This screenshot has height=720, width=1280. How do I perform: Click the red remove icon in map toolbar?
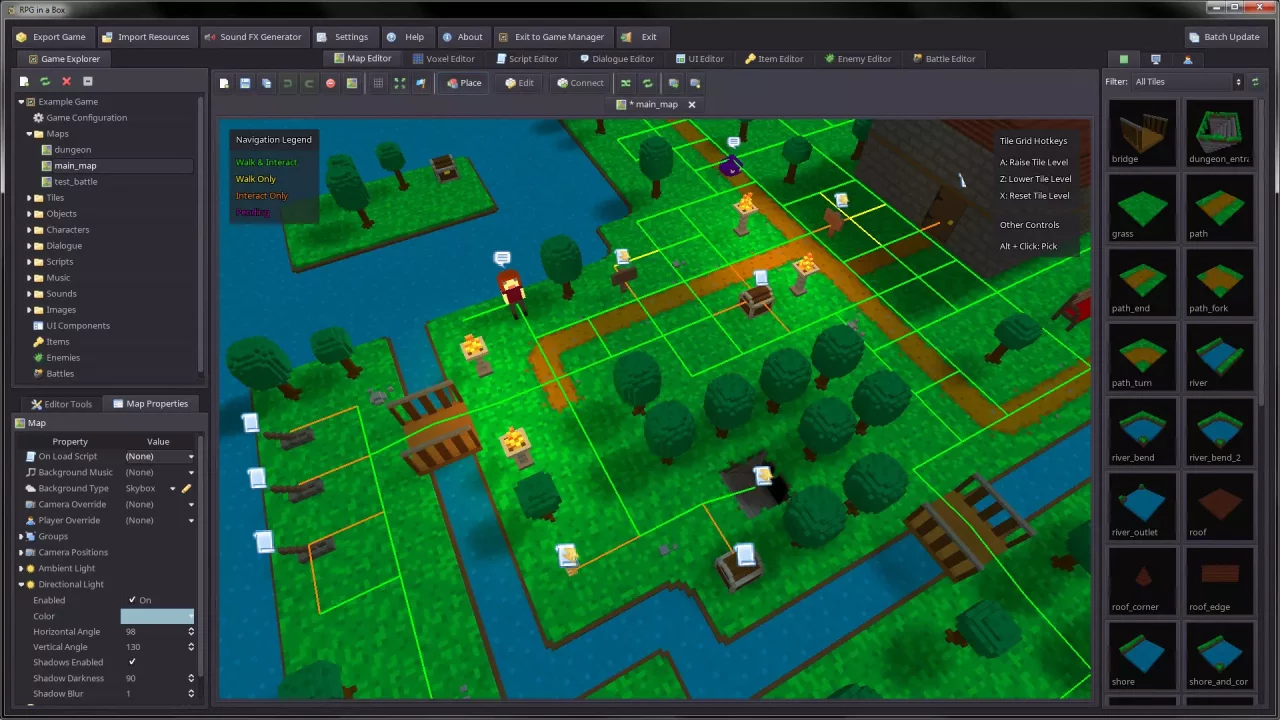point(331,83)
